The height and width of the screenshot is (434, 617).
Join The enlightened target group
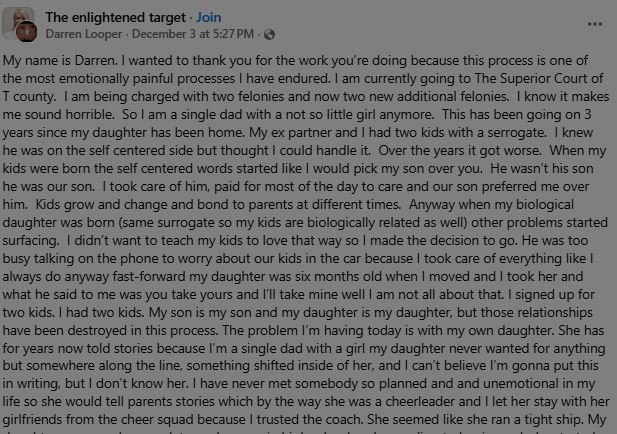tap(208, 17)
